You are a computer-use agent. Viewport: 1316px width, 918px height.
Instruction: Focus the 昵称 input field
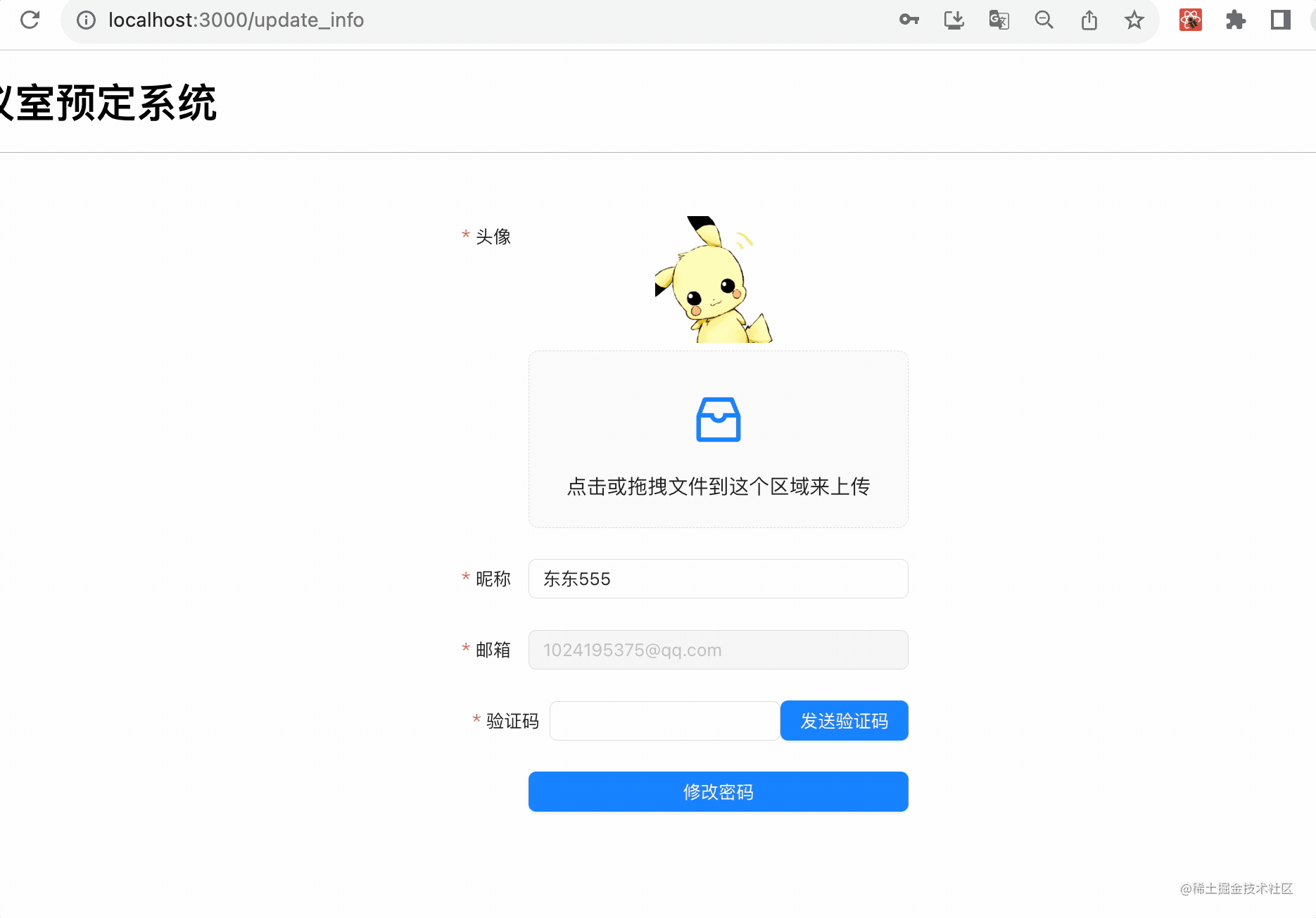click(718, 579)
